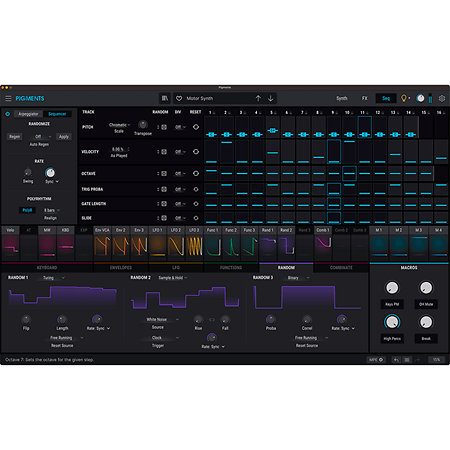Select the Sequencer mode
The width and height of the screenshot is (450, 450).
tap(57, 114)
